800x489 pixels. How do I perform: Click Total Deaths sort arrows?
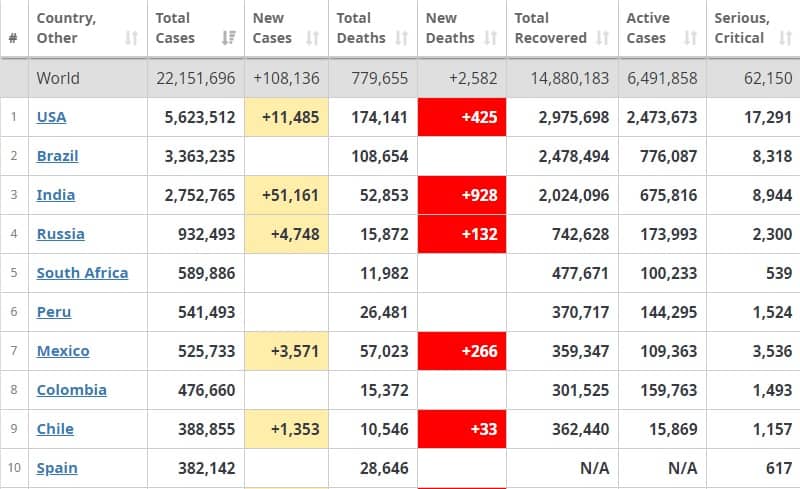[402, 38]
